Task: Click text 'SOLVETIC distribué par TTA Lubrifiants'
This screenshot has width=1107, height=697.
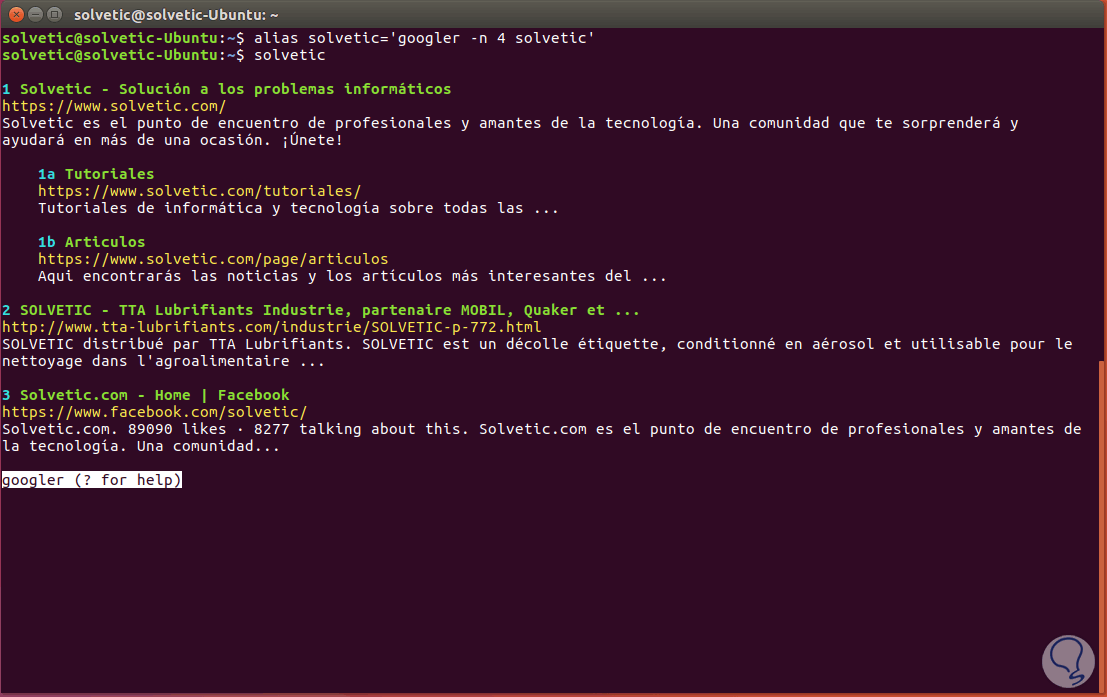Action: [x=176, y=344]
